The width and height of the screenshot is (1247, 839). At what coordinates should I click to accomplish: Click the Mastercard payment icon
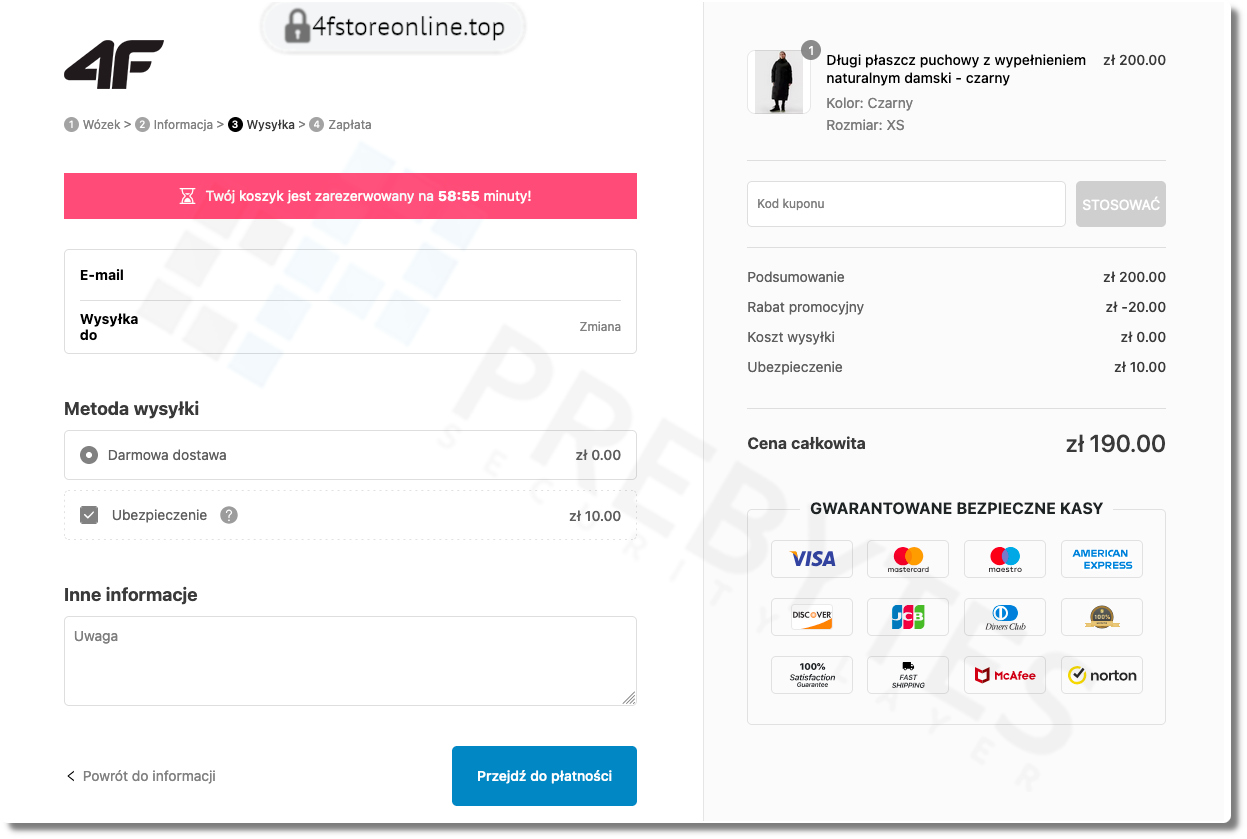pyautogui.click(x=908, y=559)
